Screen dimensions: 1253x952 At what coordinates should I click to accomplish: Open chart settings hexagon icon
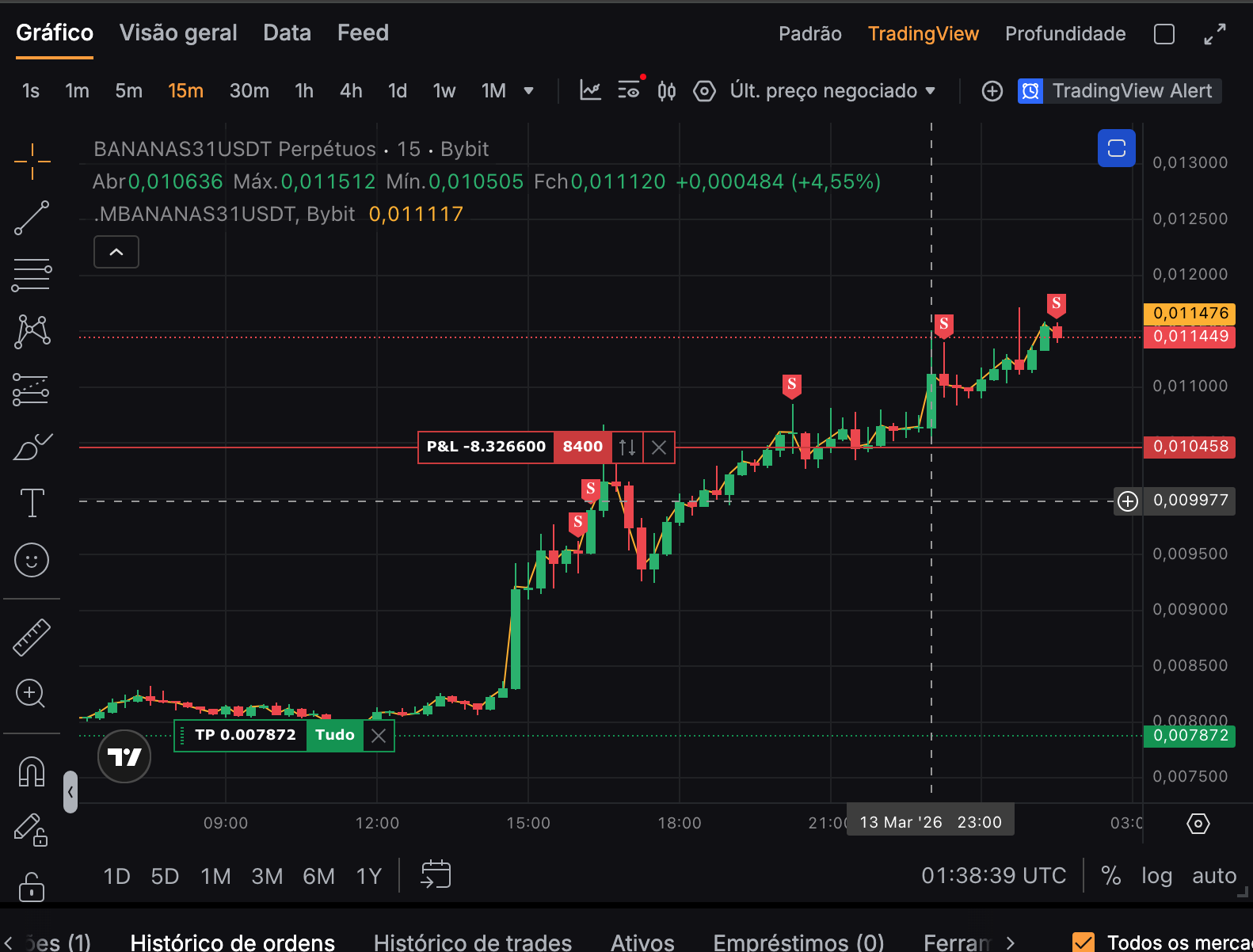pos(704,91)
